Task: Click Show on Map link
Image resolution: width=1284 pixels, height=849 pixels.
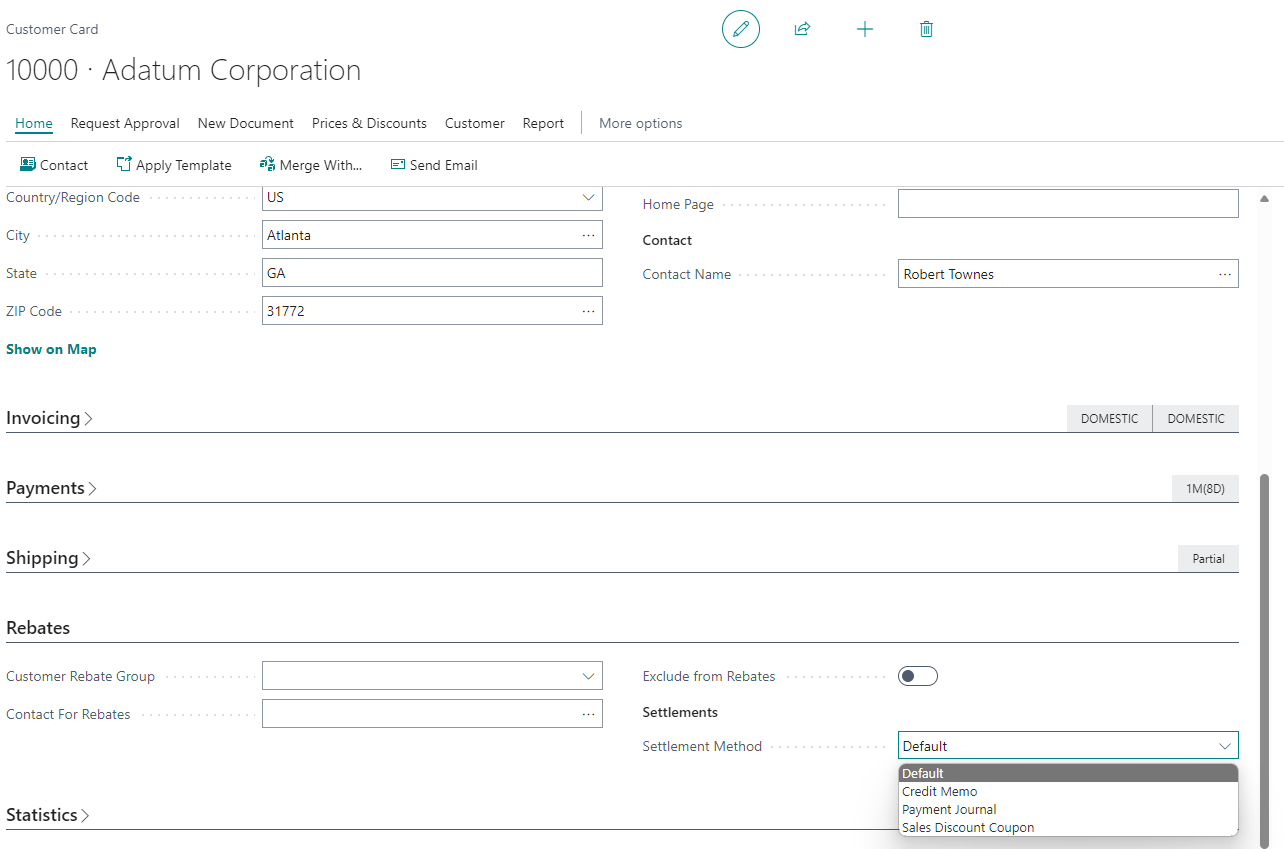Action: (x=51, y=349)
